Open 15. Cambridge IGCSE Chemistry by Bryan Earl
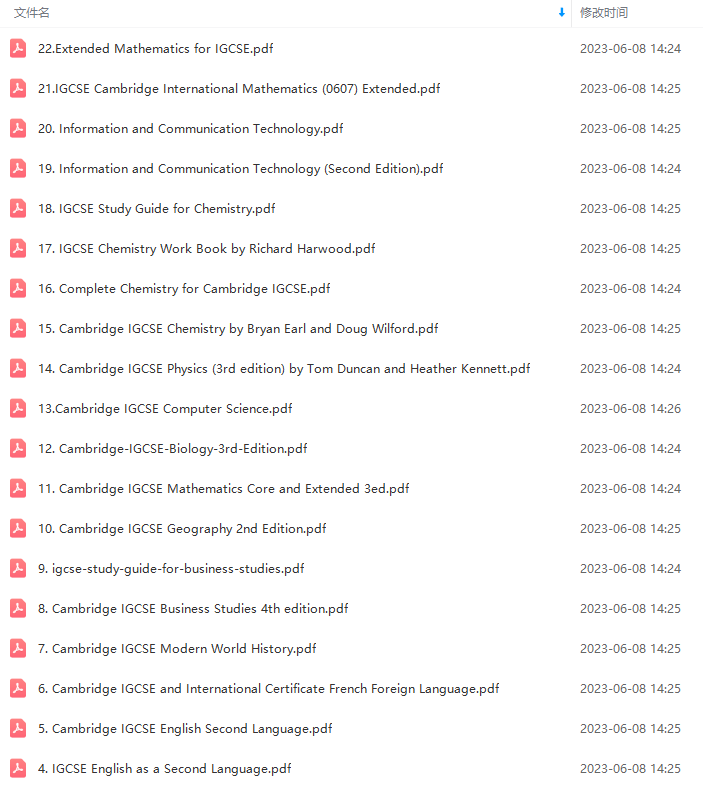Image resolution: width=703 pixels, height=795 pixels. click(x=238, y=329)
